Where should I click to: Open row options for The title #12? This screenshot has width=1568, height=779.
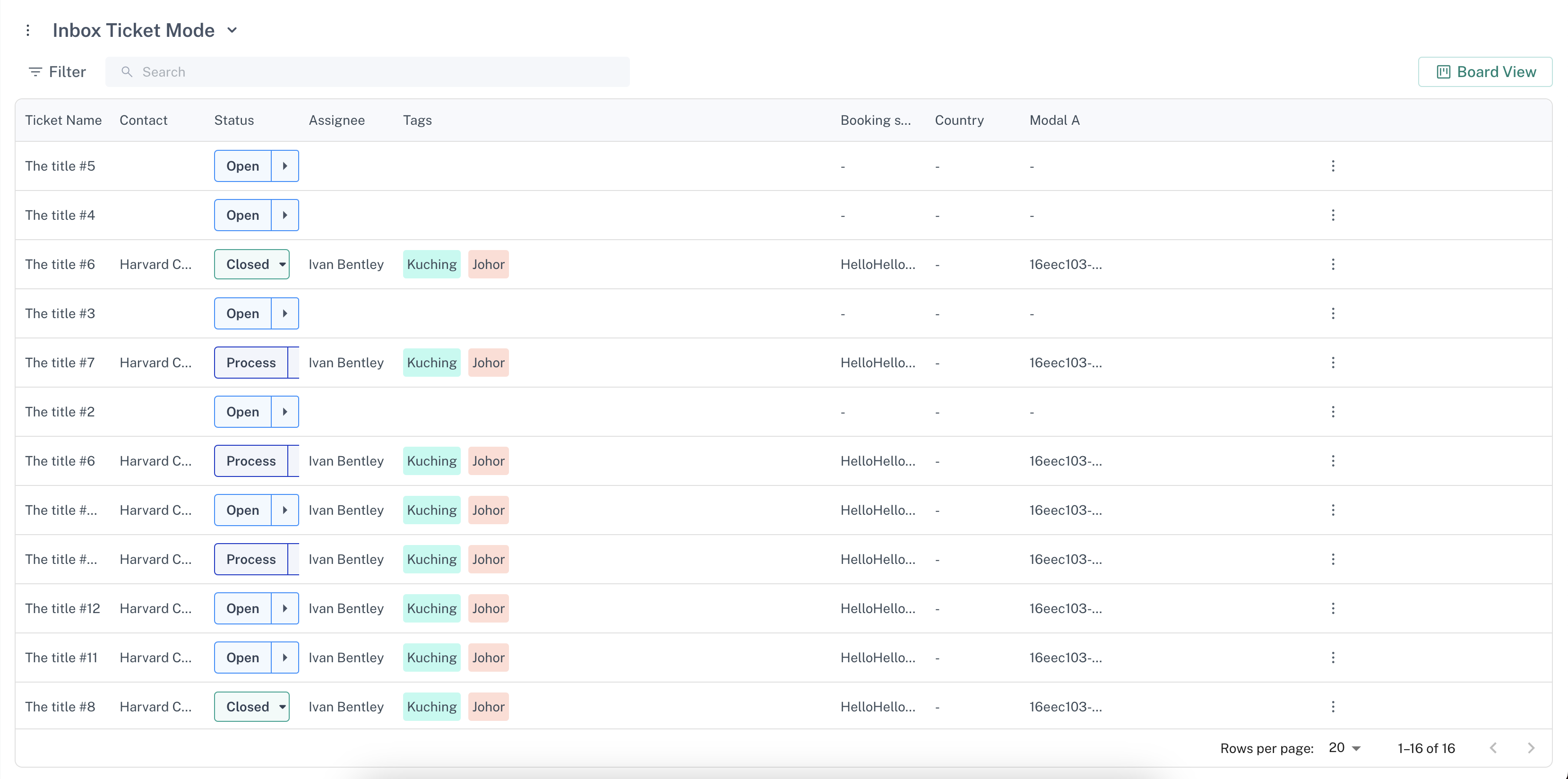click(1333, 608)
